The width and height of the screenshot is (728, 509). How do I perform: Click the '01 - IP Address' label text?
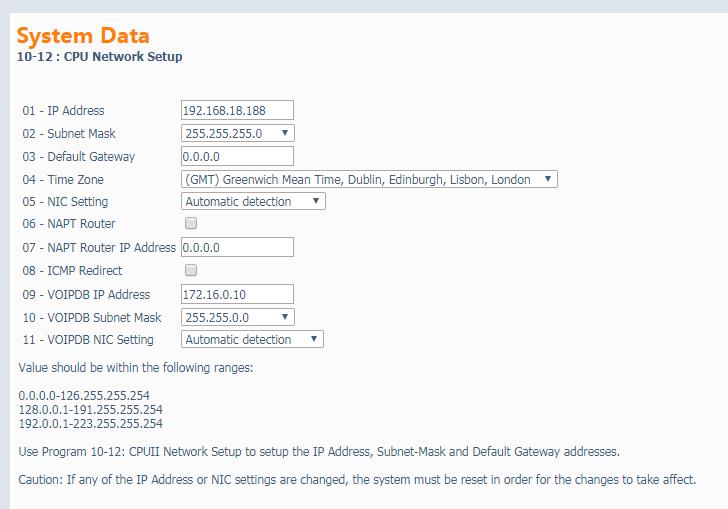point(63,111)
